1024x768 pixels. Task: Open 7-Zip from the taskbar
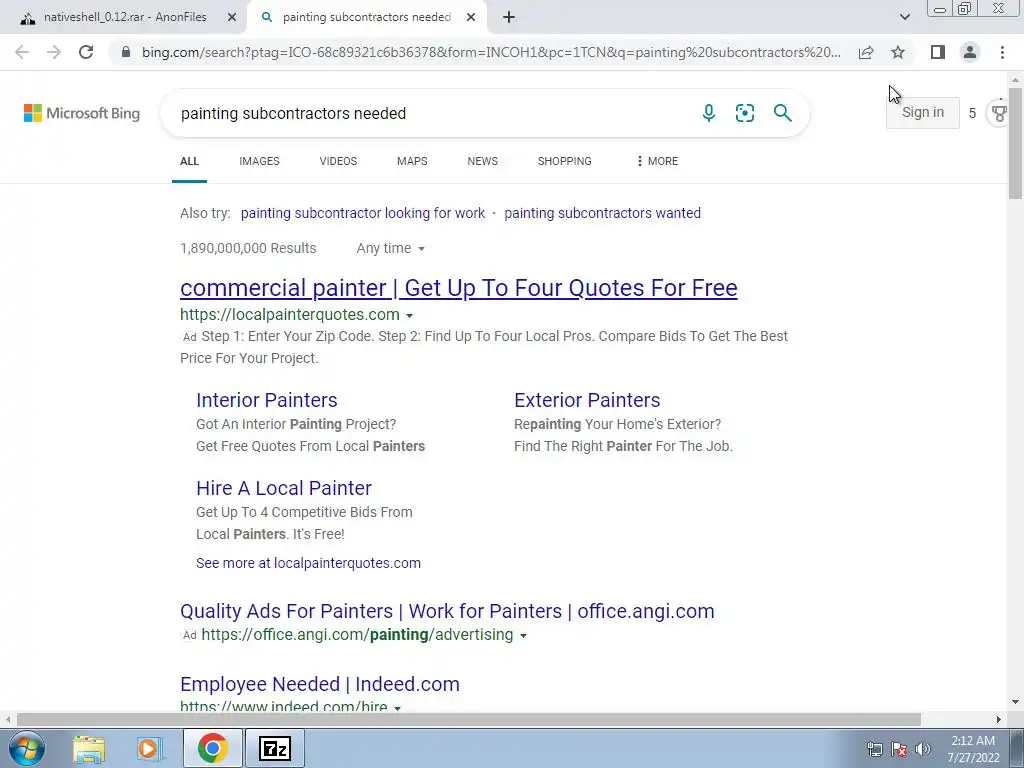click(274, 748)
